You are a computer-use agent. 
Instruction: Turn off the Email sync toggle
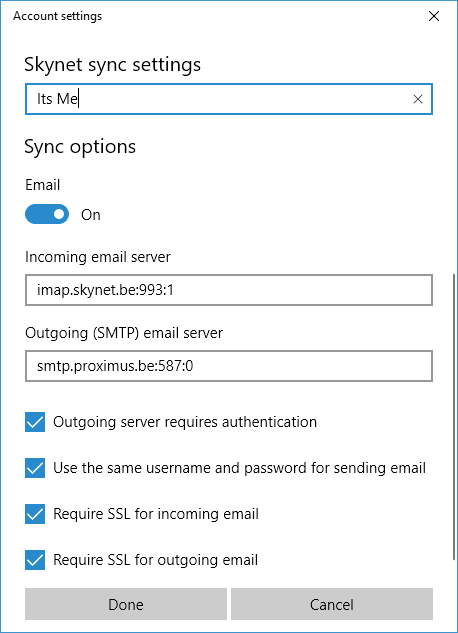(47, 214)
